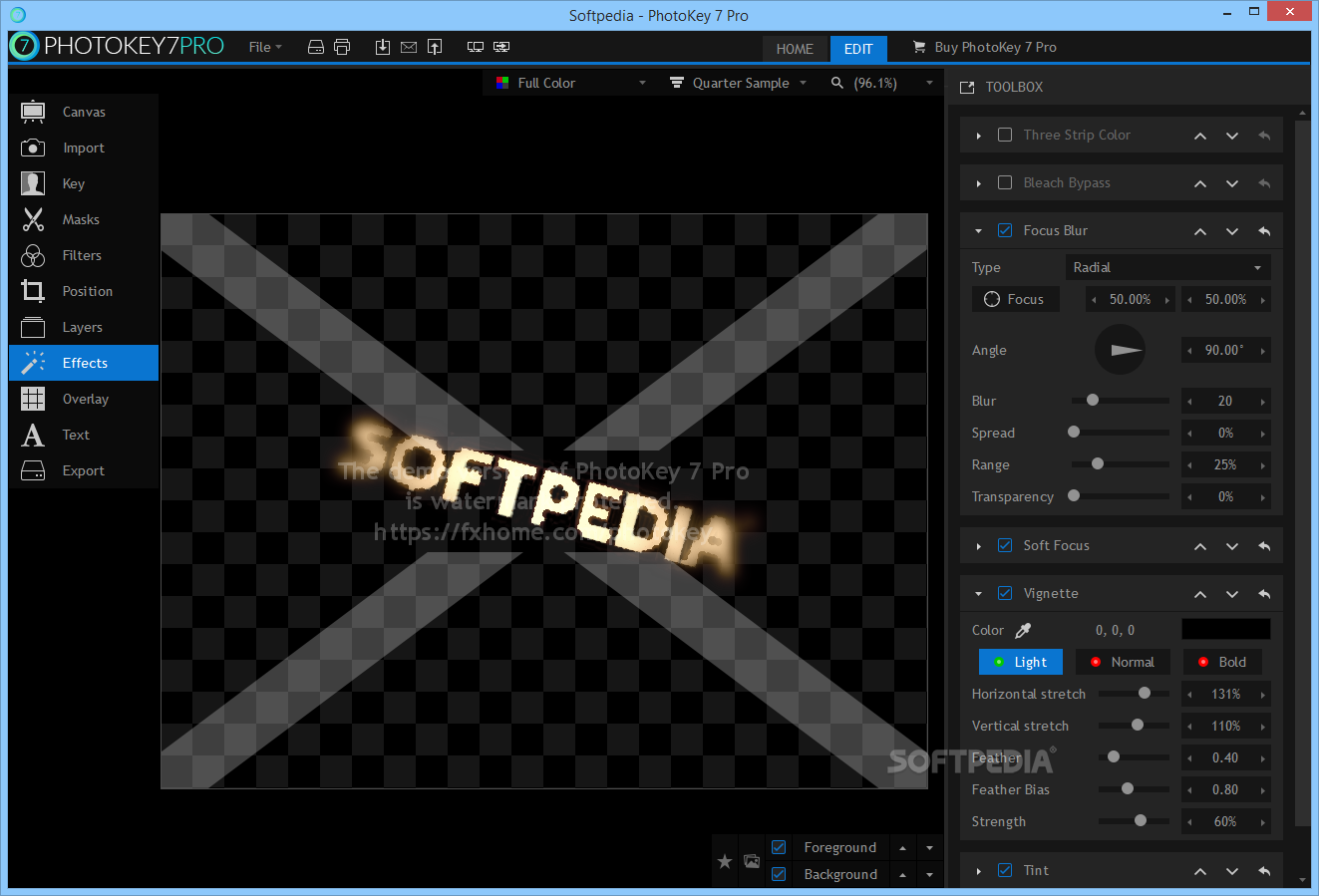Click the save drive icon in the toolbar

click(316, 47)
